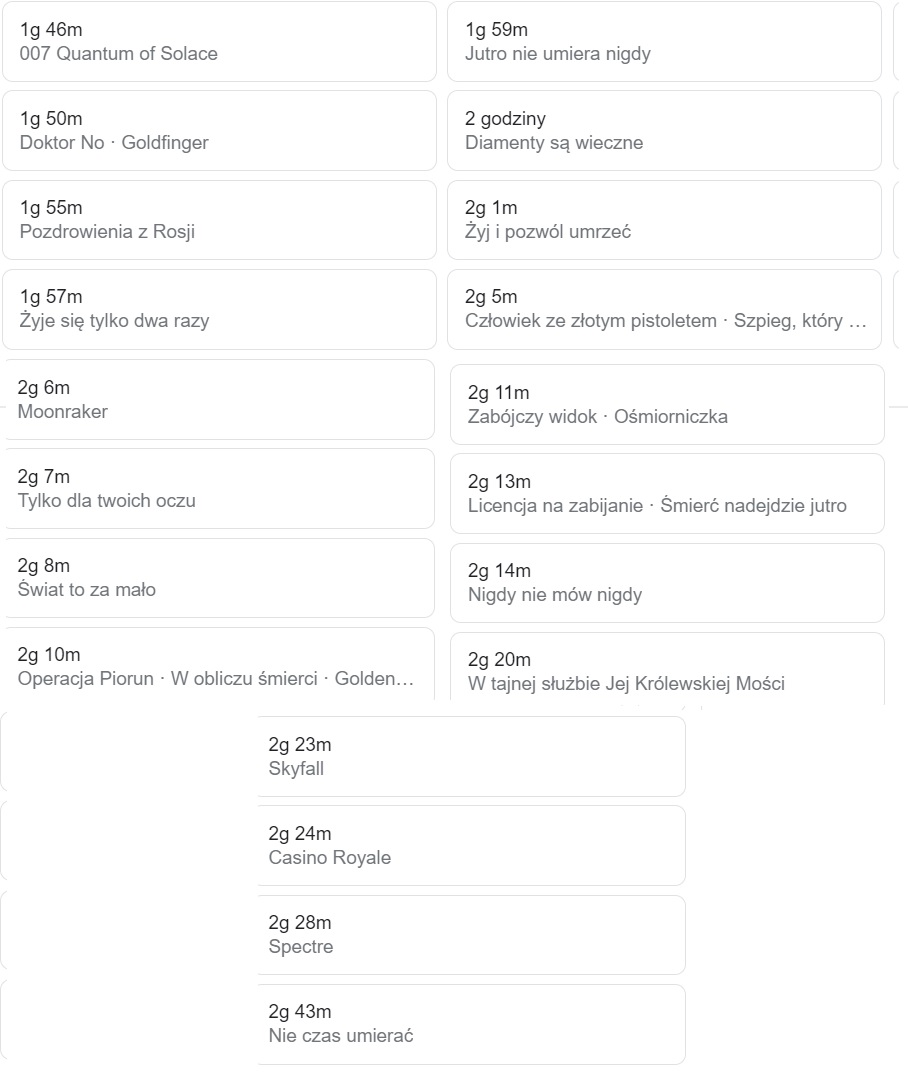Select the Pozdrowienia z Rosji card
The width and height of the screenshot is (908, 1080).
[x=219, y=220]
